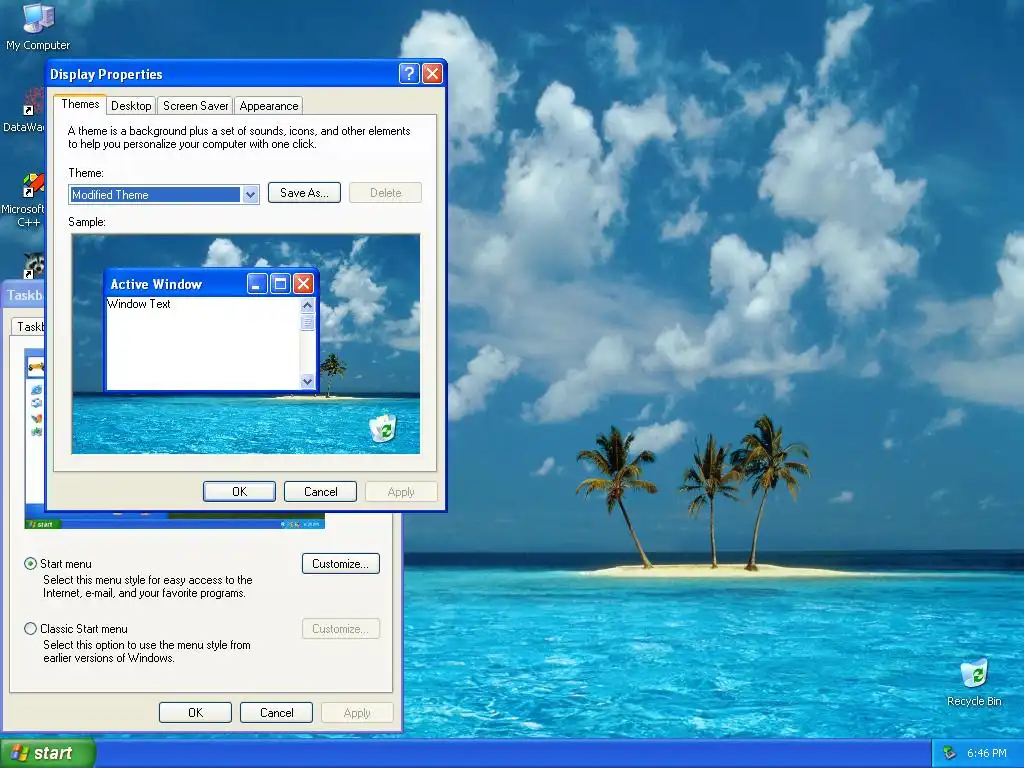The image size is (1024, 768).
Task: Open the My Computer desktop icon
Action: pyautogui.click(x=38, y=27)
